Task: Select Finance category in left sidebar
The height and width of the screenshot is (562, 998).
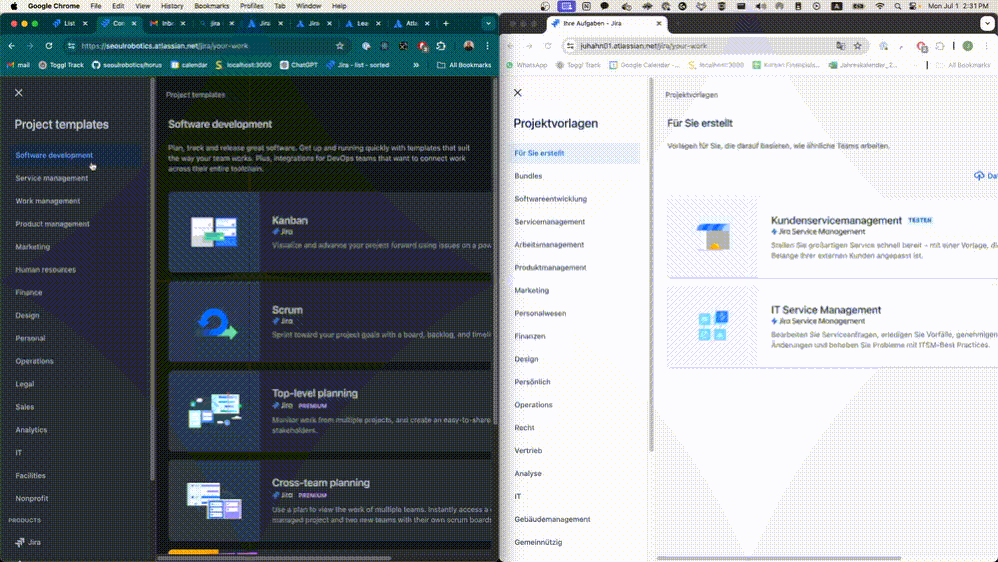Action: 29,293
